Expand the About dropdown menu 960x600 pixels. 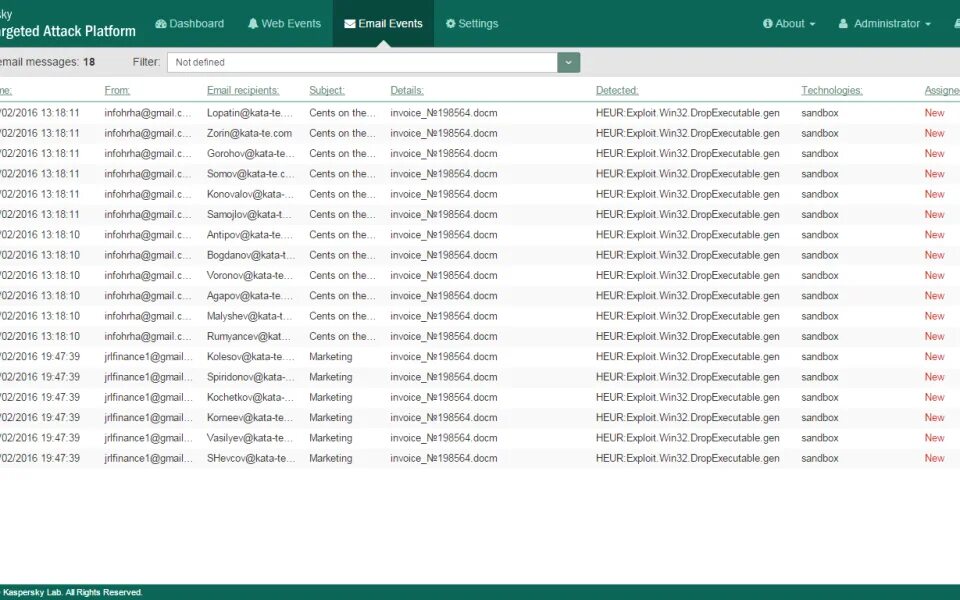pyautogui.click(x=789, y=23)
